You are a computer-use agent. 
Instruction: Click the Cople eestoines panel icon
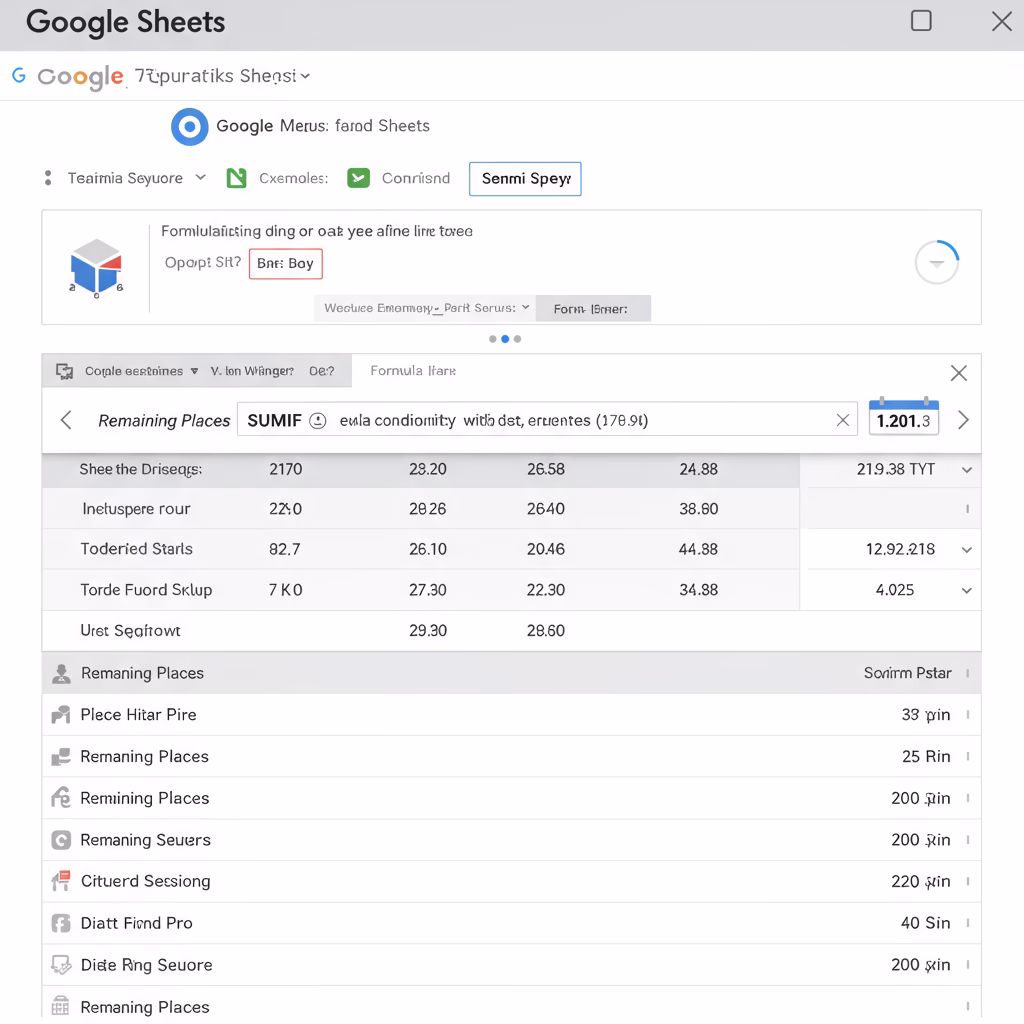pos(64,371)
